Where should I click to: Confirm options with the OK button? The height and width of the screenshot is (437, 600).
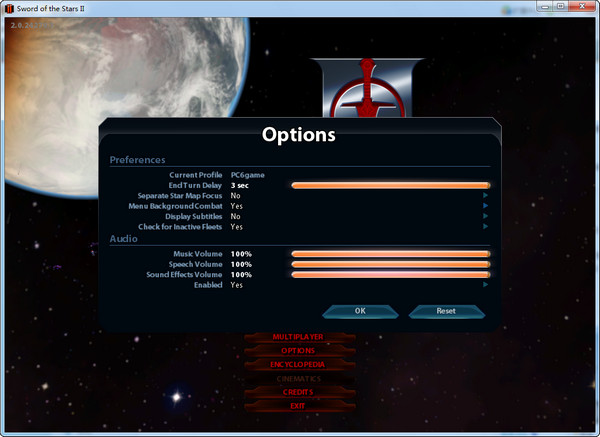click(x=360, y=311)
